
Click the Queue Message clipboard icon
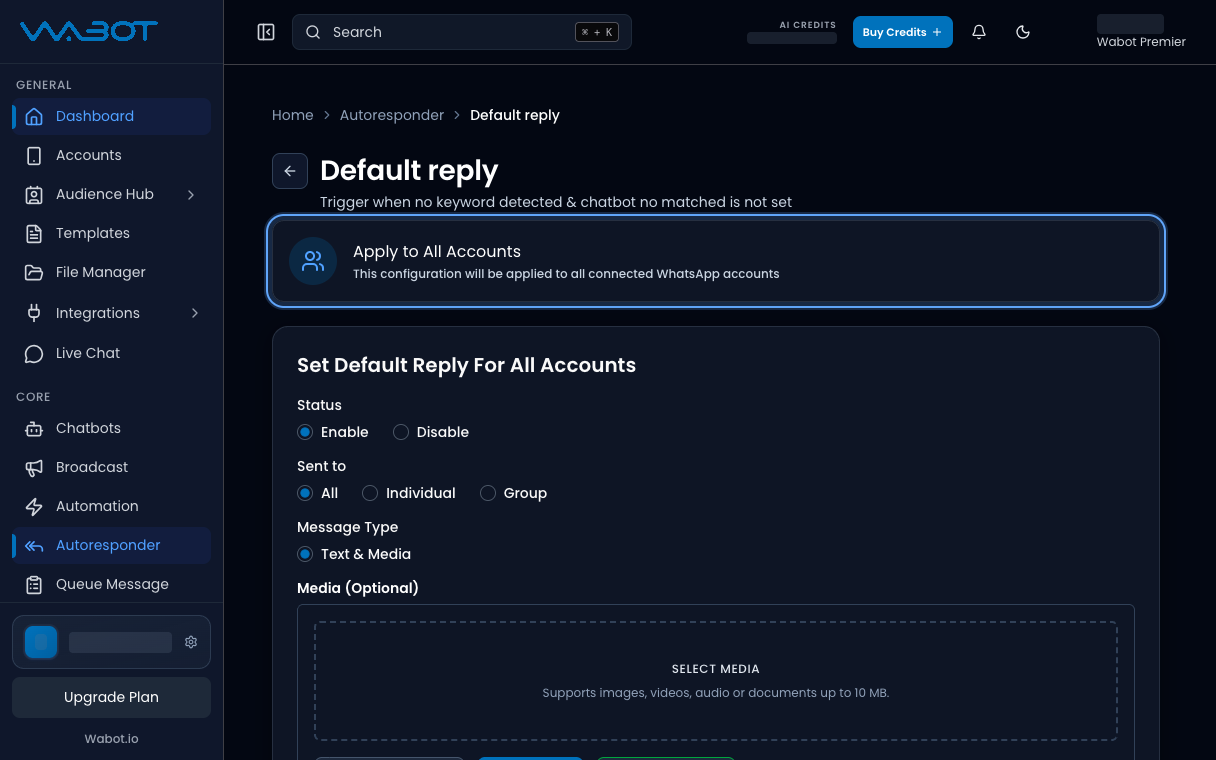[x=34, y=584]
